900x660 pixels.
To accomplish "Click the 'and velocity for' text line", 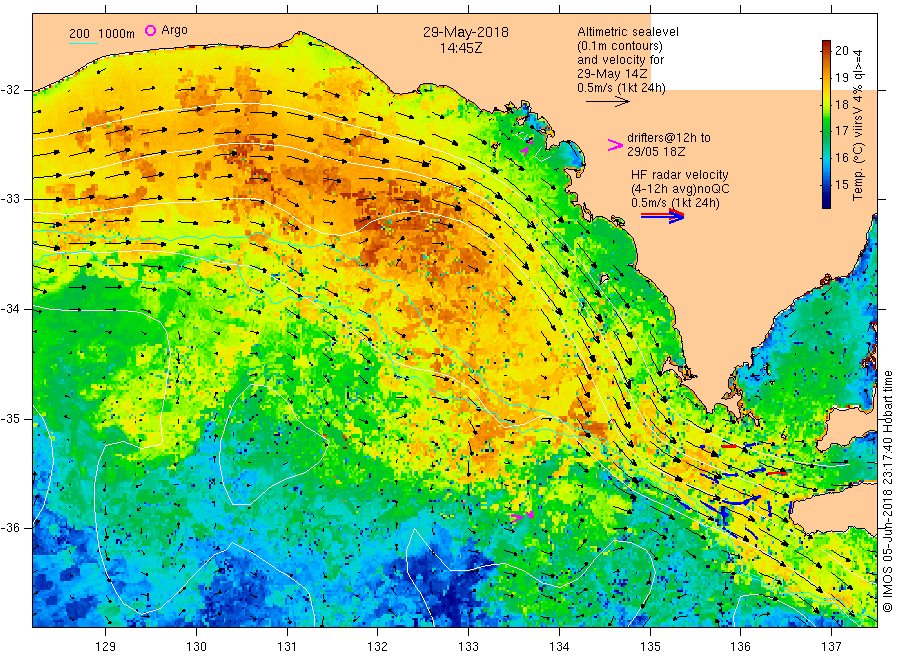I will (620, 60).
